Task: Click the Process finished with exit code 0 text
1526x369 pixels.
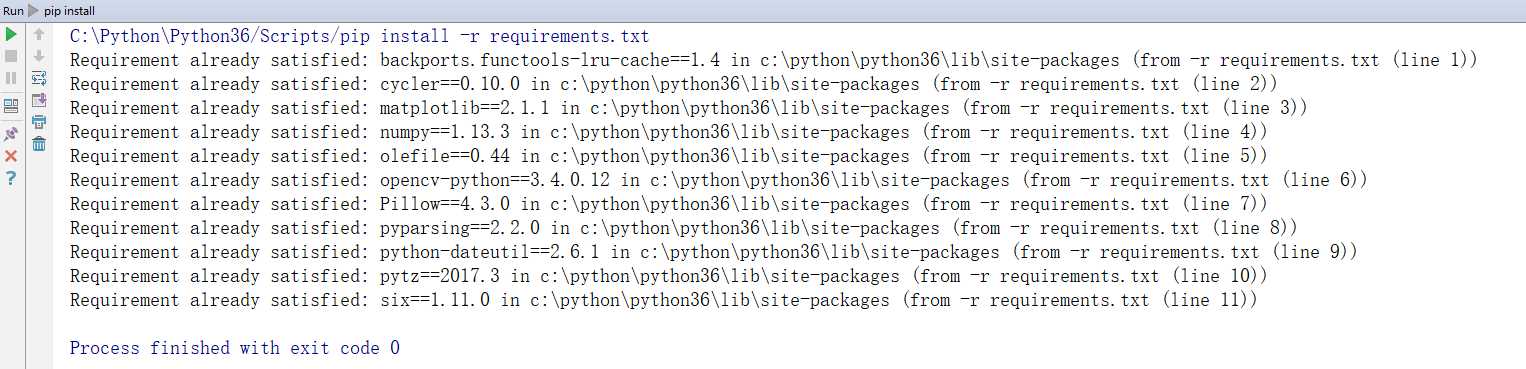Action: [234, 348]
